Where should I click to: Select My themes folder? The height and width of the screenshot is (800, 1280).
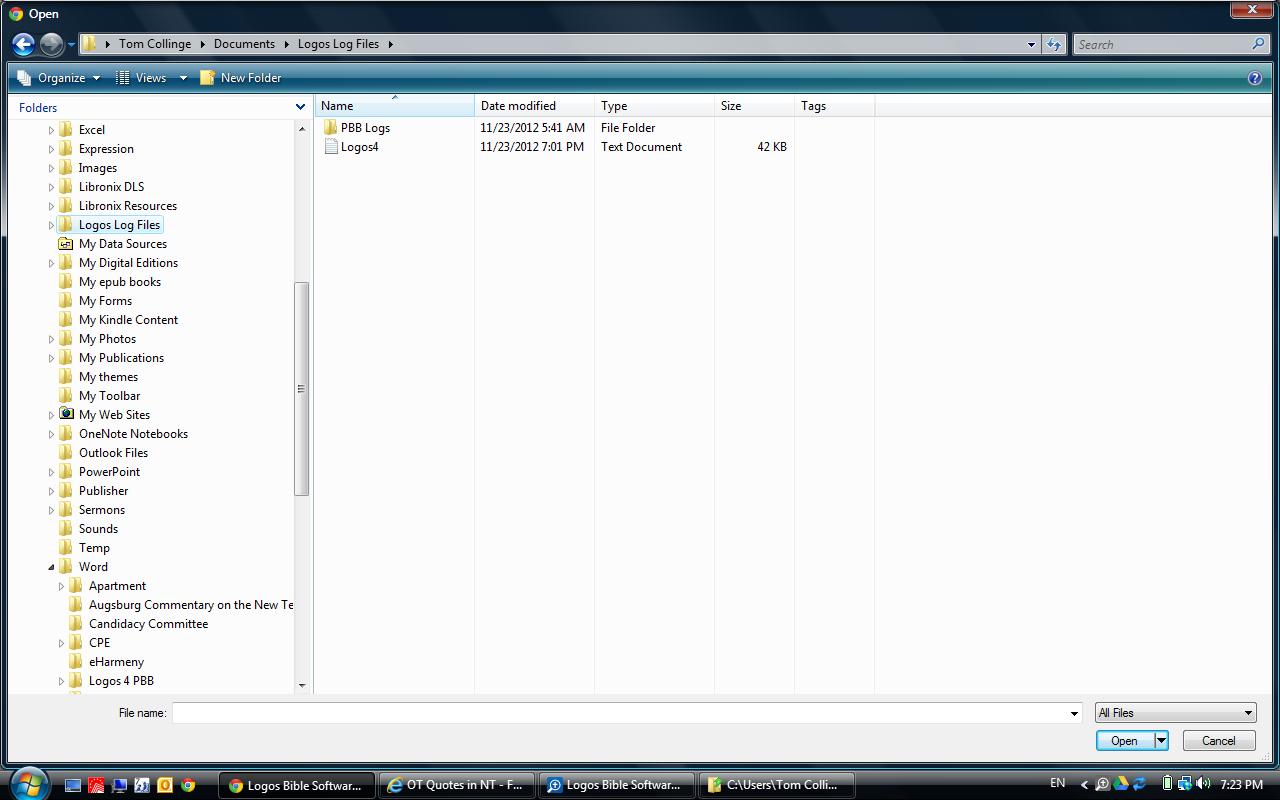coord(108,377)
